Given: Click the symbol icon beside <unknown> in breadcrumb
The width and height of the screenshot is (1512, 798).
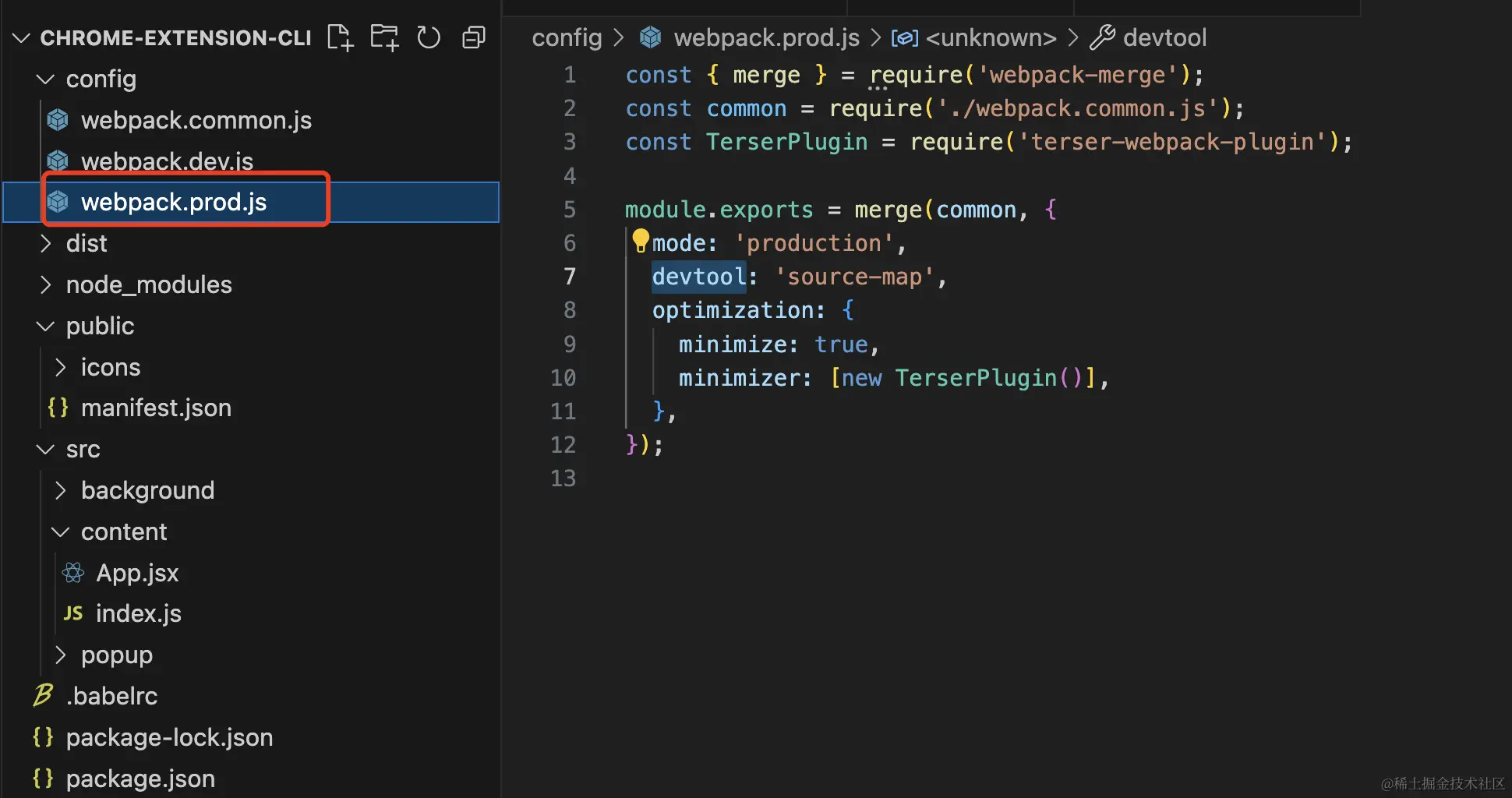Looking at the screenshot, I should [905, 38].
